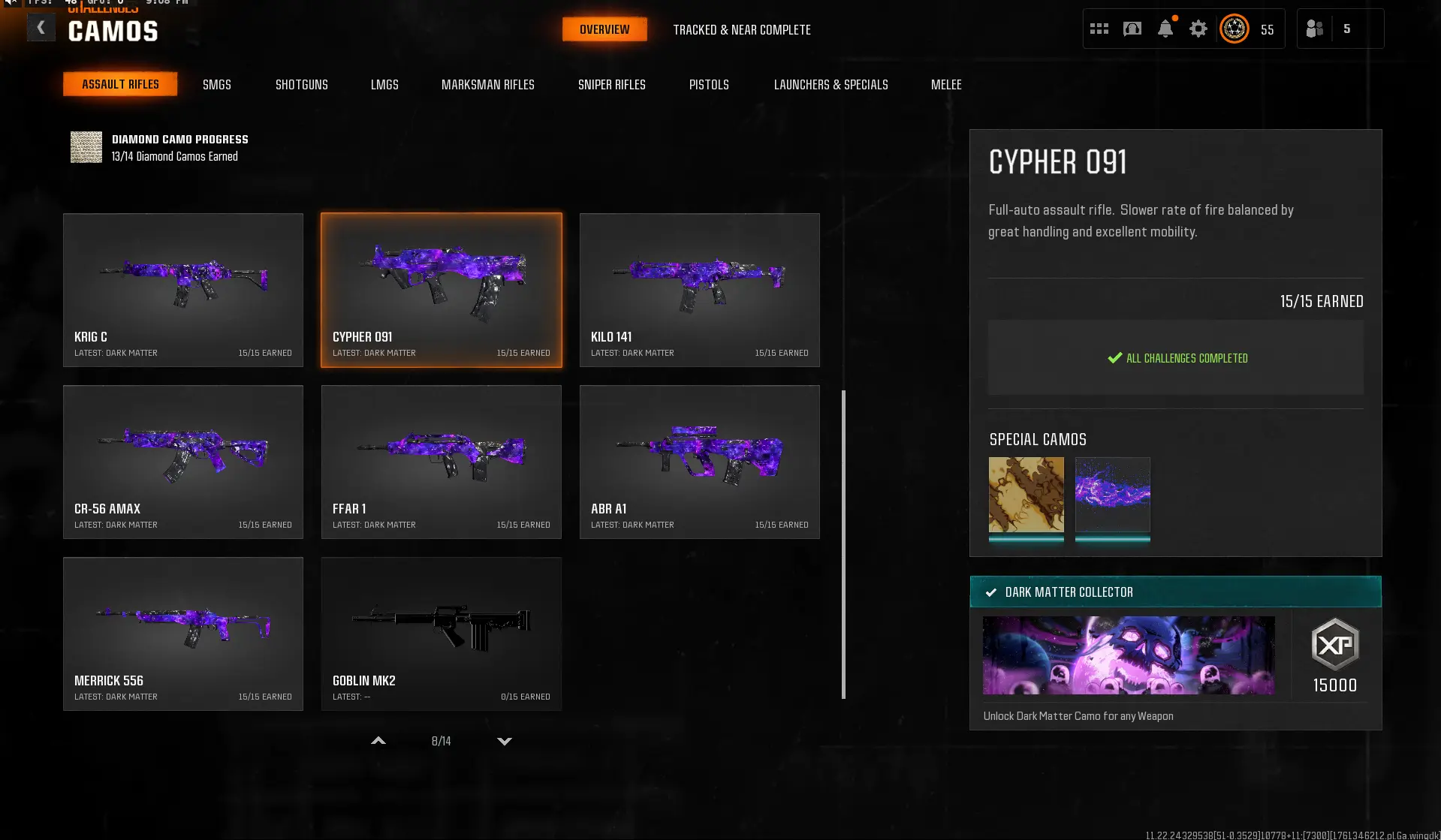The width and height of the screenshot is (1441, 840).
Task: Switch to the SMGs tab
Action: [217, 85]
